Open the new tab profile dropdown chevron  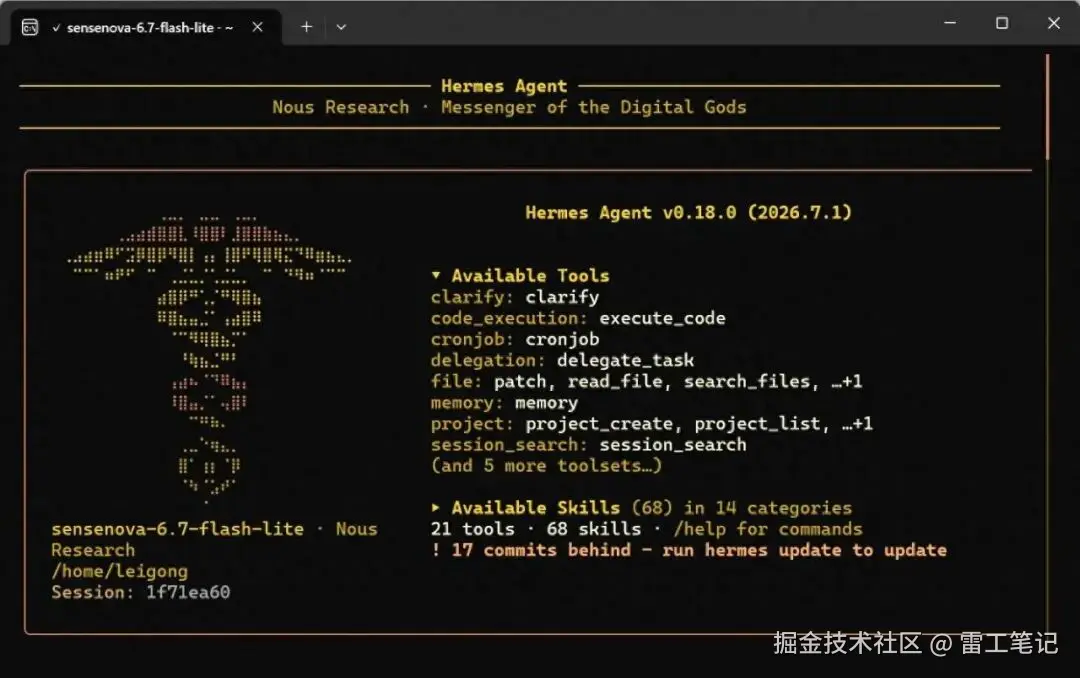pos(341,28)
